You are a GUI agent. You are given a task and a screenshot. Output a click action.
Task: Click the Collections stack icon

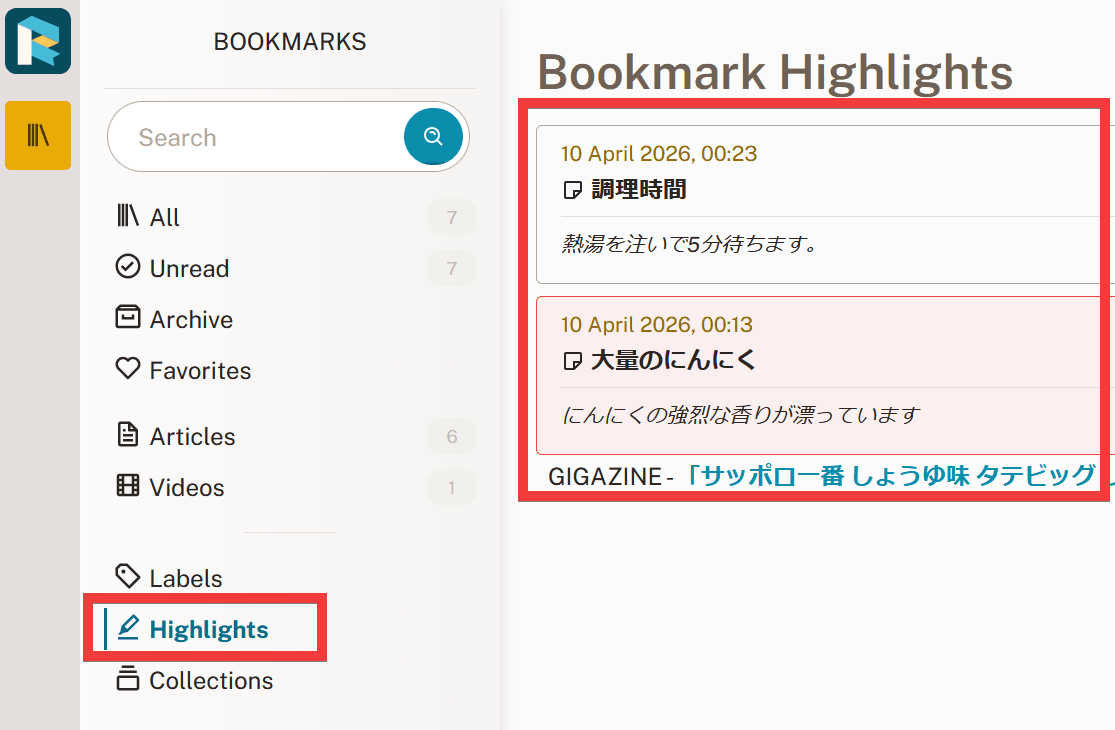click(127, 678)
